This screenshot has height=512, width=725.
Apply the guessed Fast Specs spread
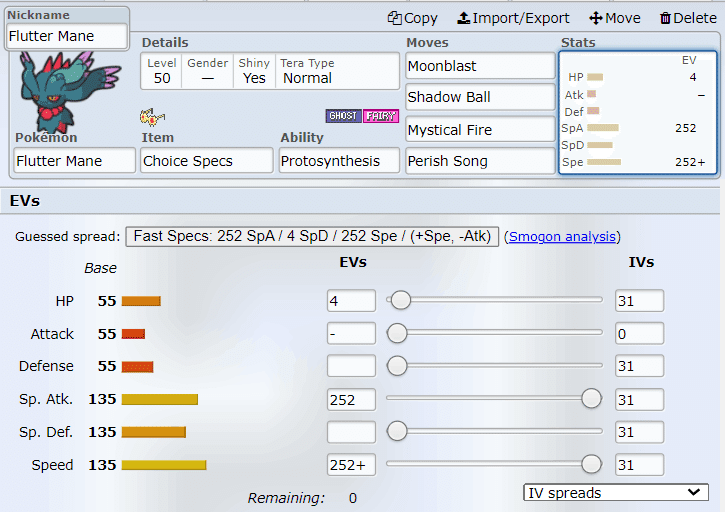pos(312,236)
